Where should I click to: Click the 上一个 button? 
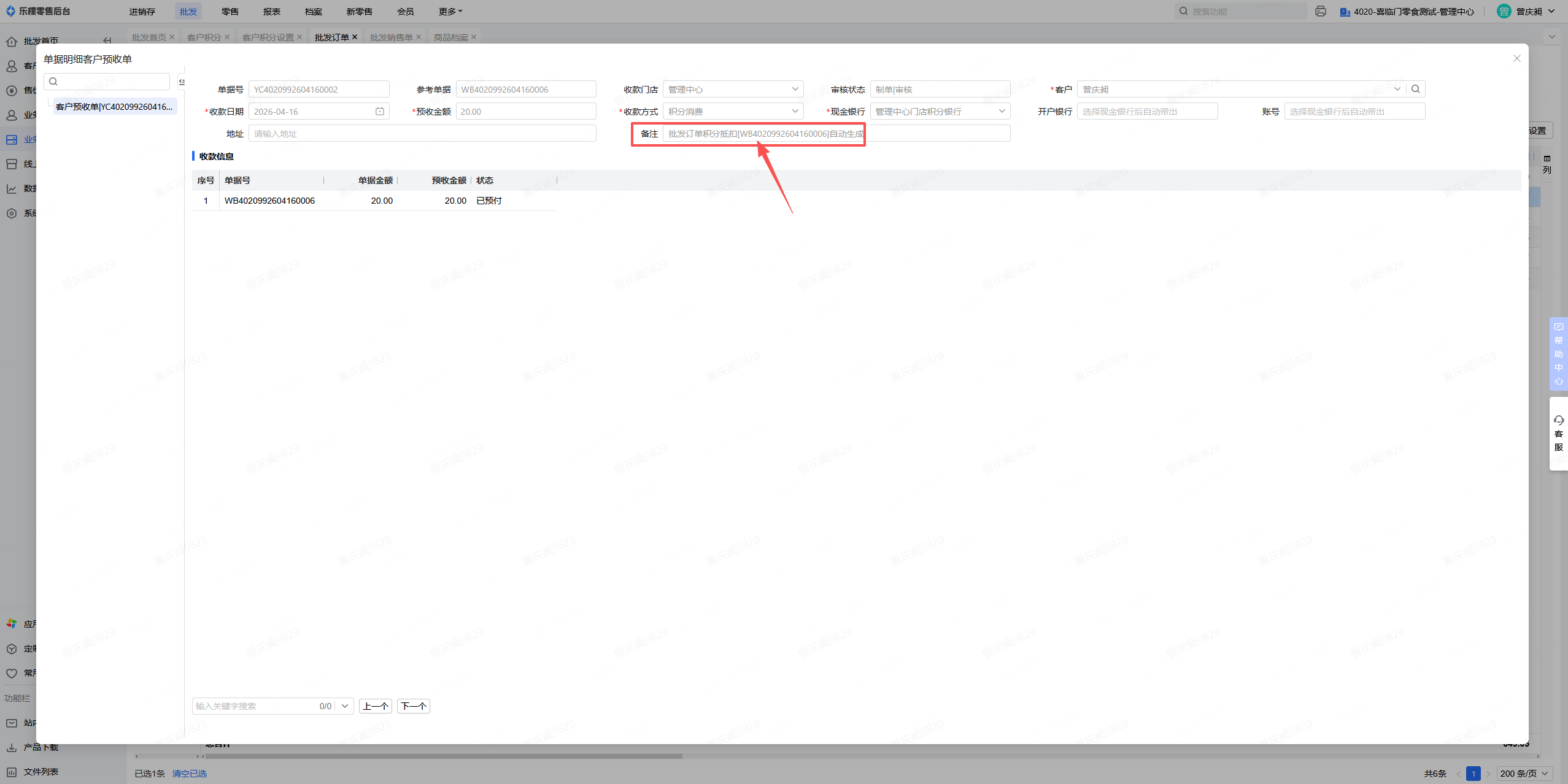(376, 706)
